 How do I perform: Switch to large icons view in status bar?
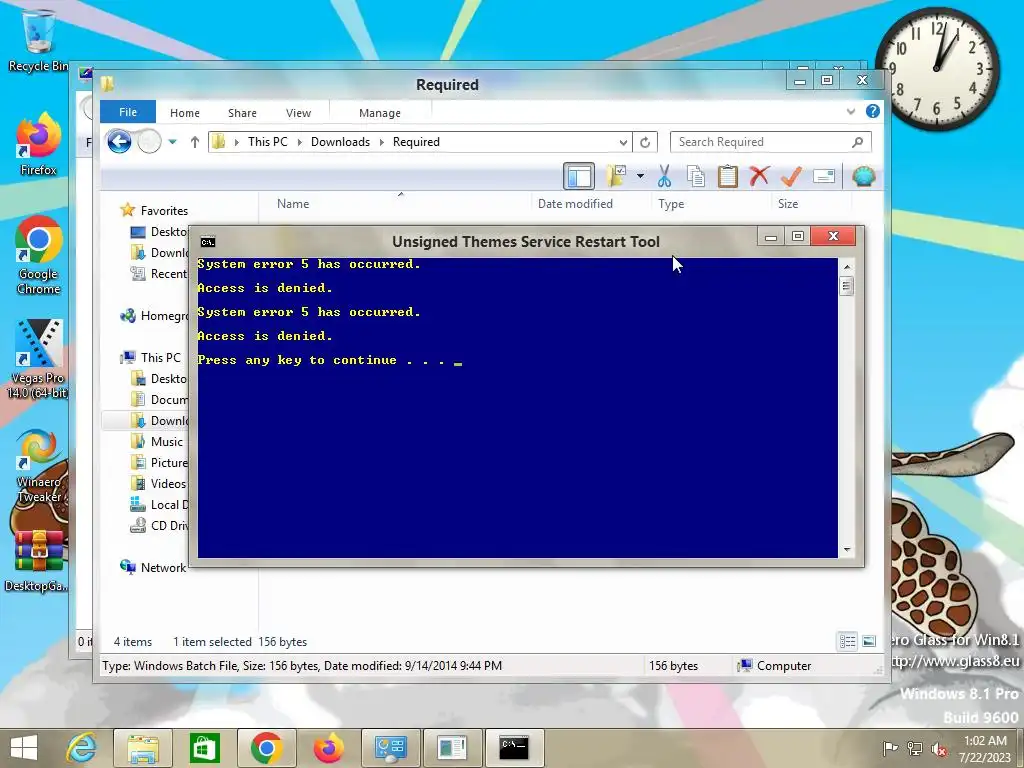(x=869, y=641)
